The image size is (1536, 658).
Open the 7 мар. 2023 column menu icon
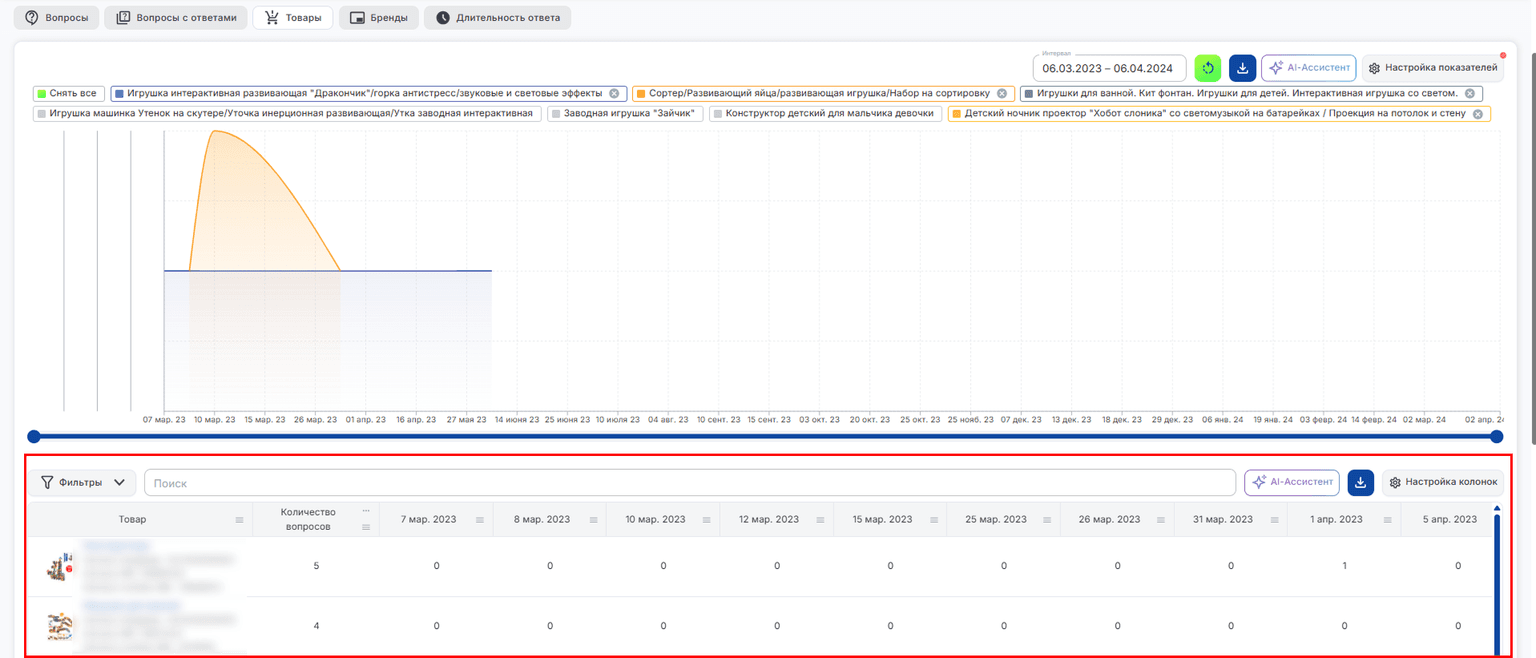[x=480, y=520]
